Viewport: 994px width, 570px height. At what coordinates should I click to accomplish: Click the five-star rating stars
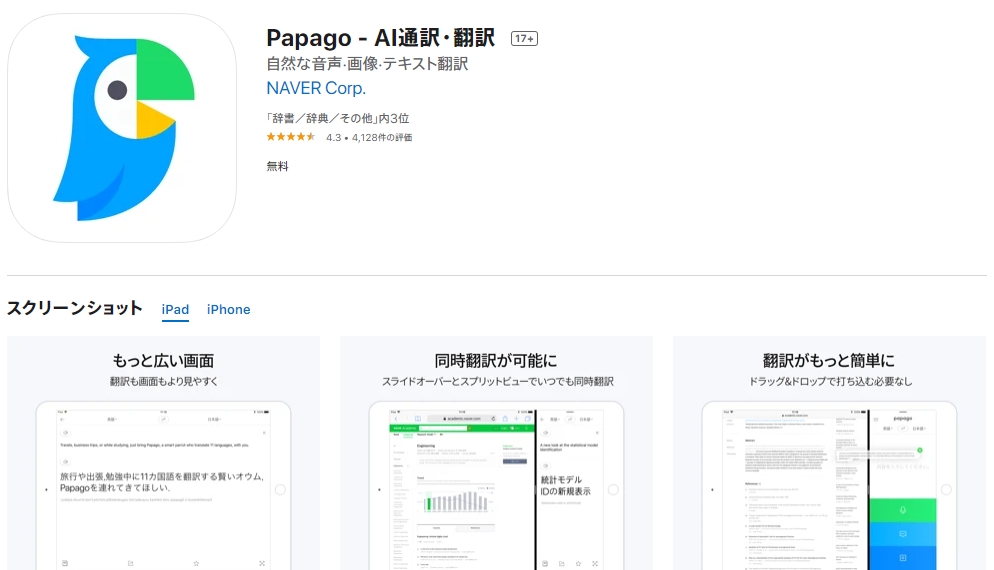click(290, 137)
